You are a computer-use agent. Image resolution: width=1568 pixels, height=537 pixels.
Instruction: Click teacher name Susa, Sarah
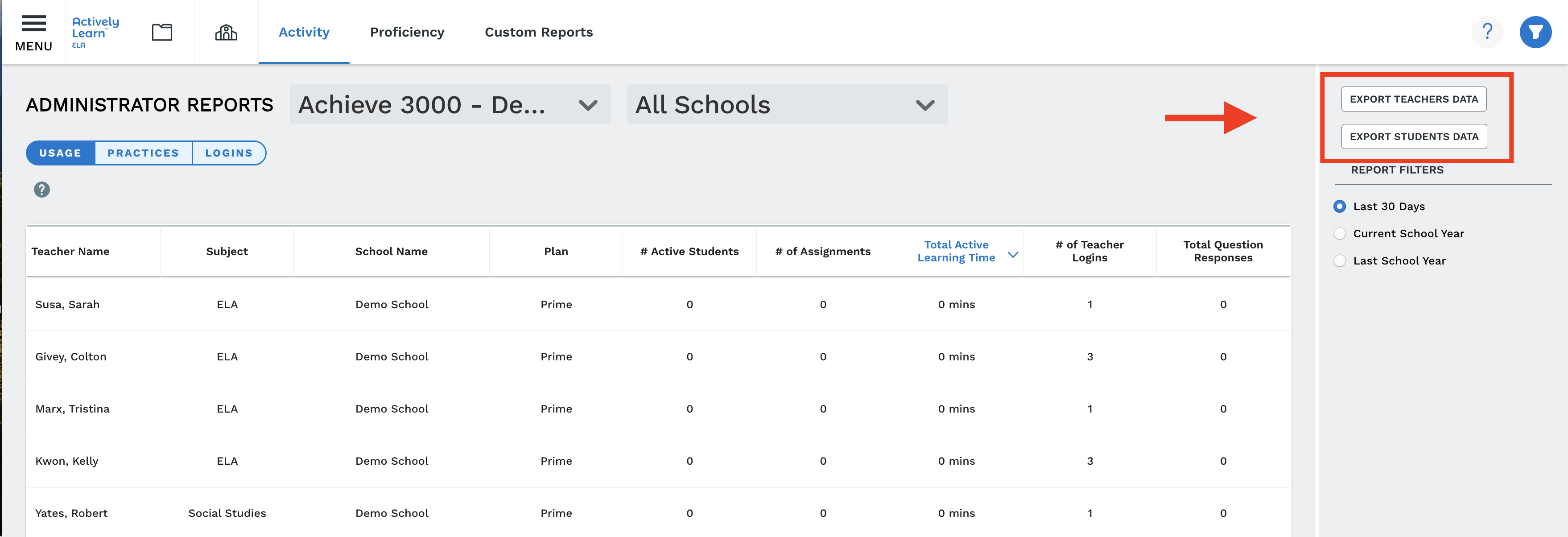pos(68,305)
